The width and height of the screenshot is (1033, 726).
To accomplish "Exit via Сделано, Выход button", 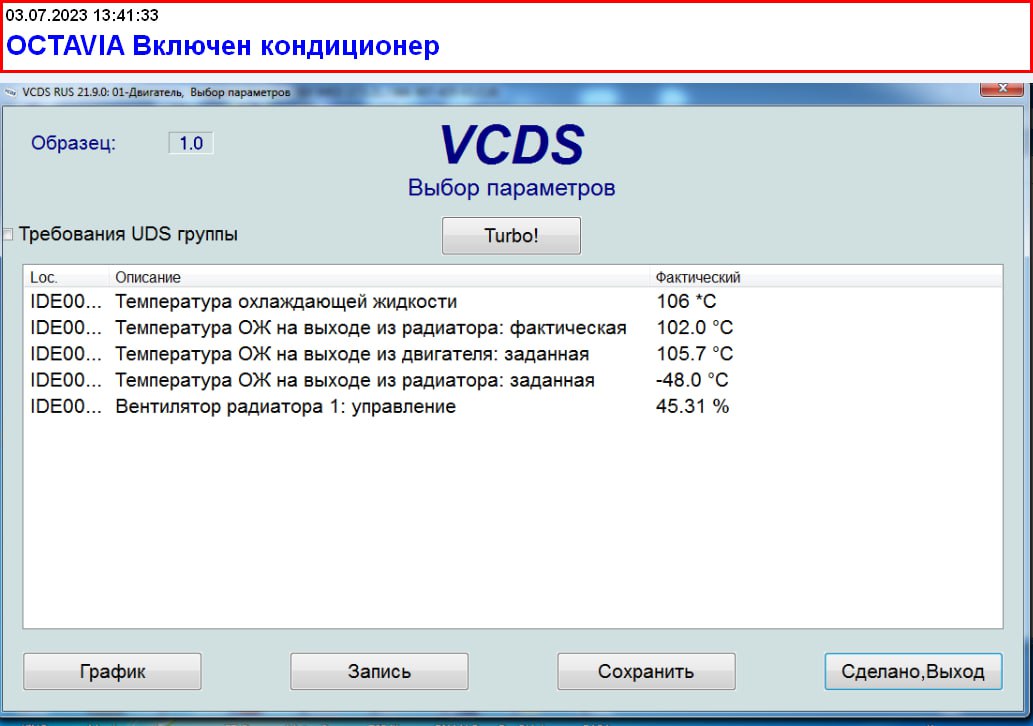I will click(x=913, y=671).
